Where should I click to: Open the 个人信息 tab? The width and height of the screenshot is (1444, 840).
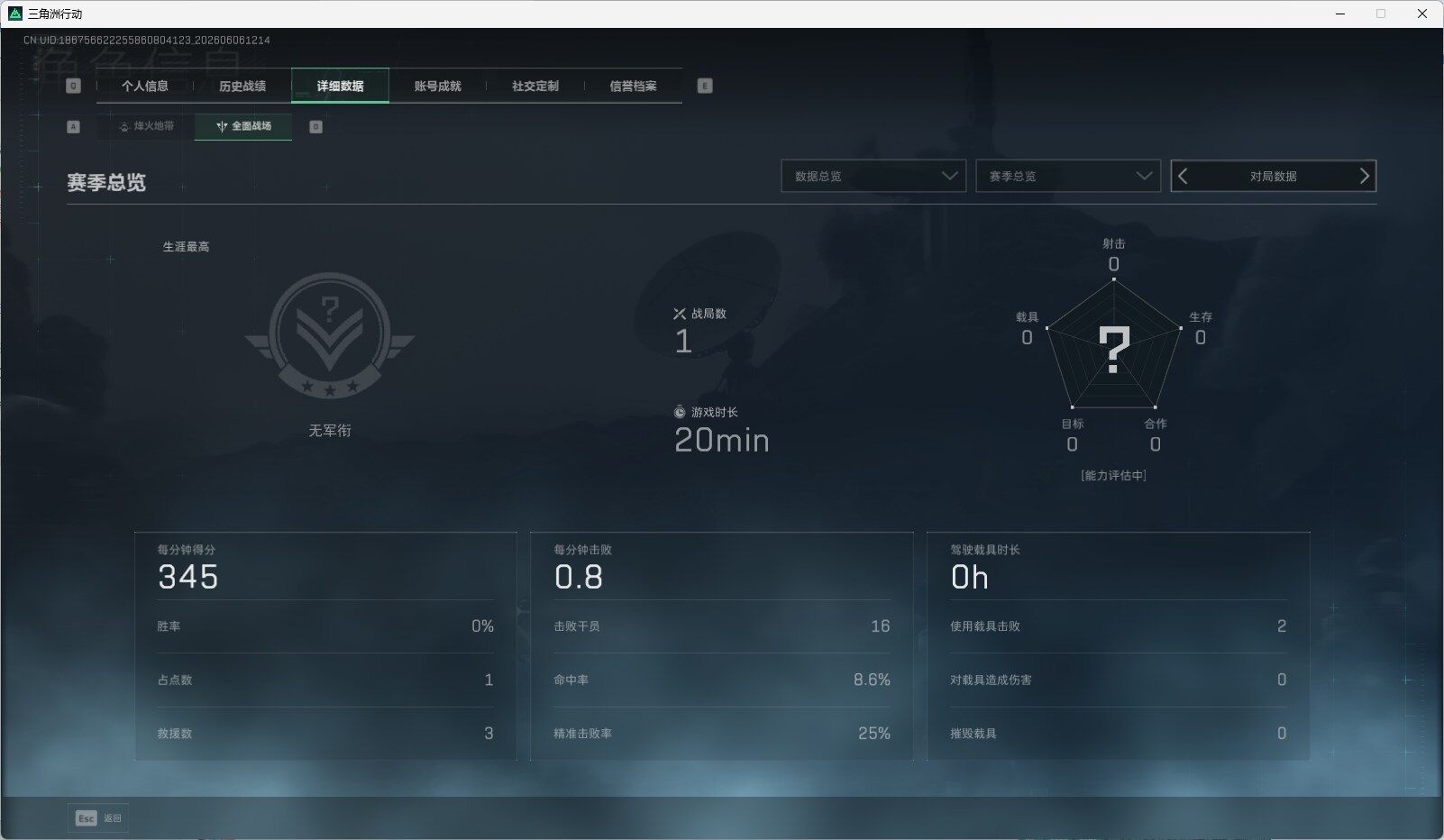pyautogui.click(x=145, y=86)
